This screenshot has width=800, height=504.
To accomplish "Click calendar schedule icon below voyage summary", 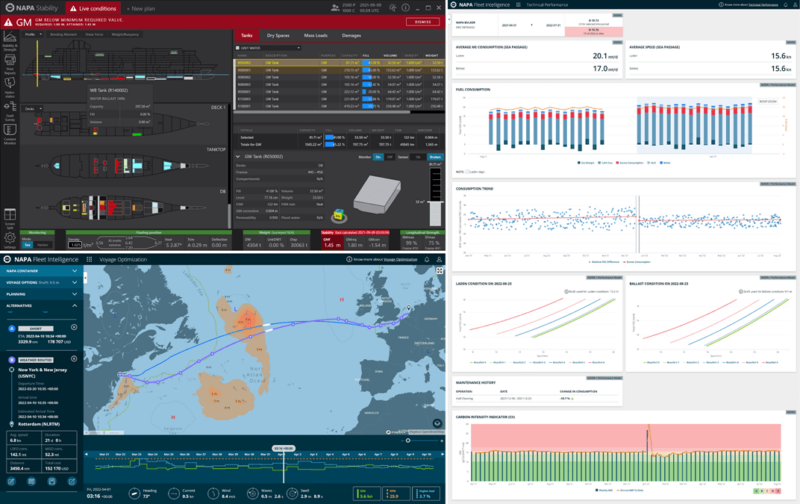I will point(32,481).
